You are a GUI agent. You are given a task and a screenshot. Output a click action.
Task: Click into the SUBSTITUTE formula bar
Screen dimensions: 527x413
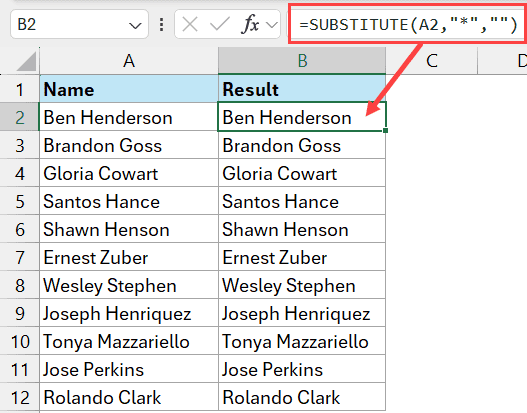[x=407, y=24]
